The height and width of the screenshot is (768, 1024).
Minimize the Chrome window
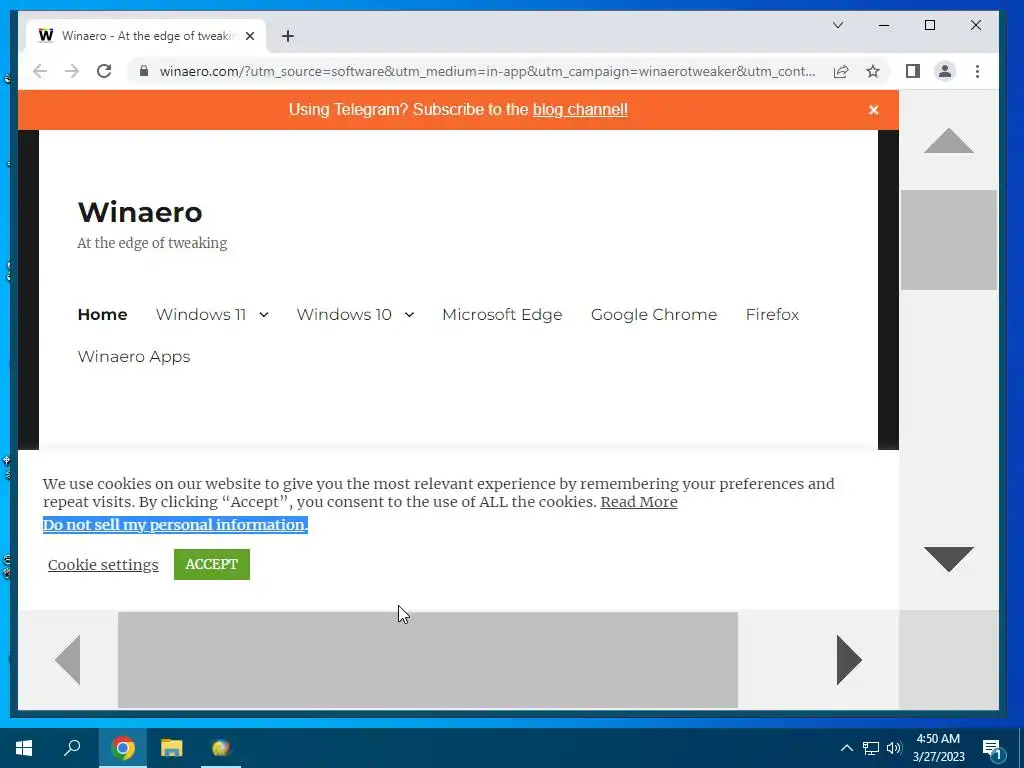tap(884, 25)
